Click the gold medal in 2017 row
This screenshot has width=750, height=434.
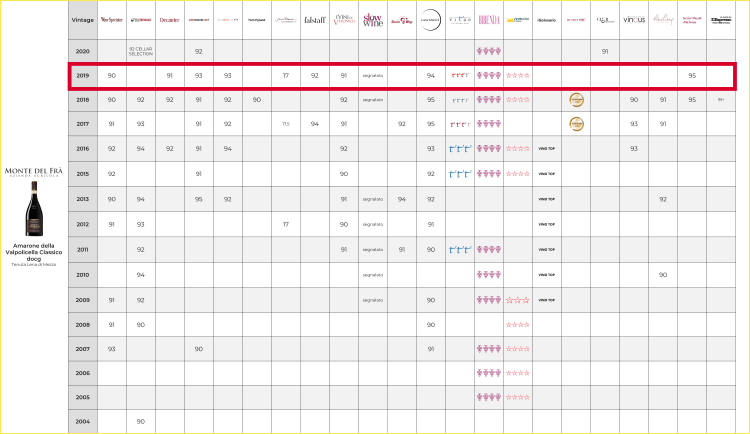click(576, 124)
